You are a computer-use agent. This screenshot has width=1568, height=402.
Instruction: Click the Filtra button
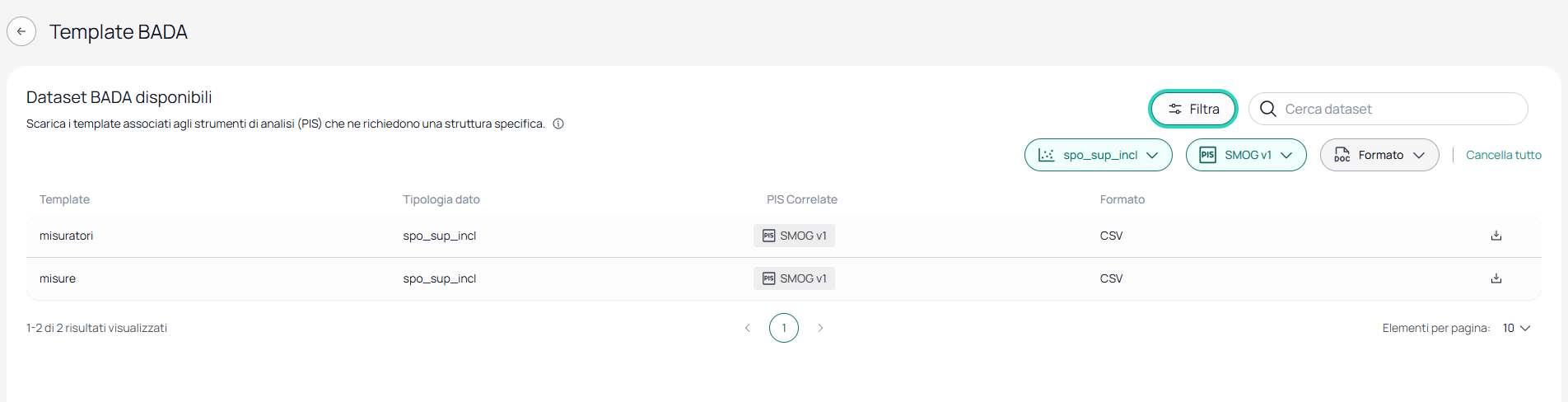(1193, 109)
